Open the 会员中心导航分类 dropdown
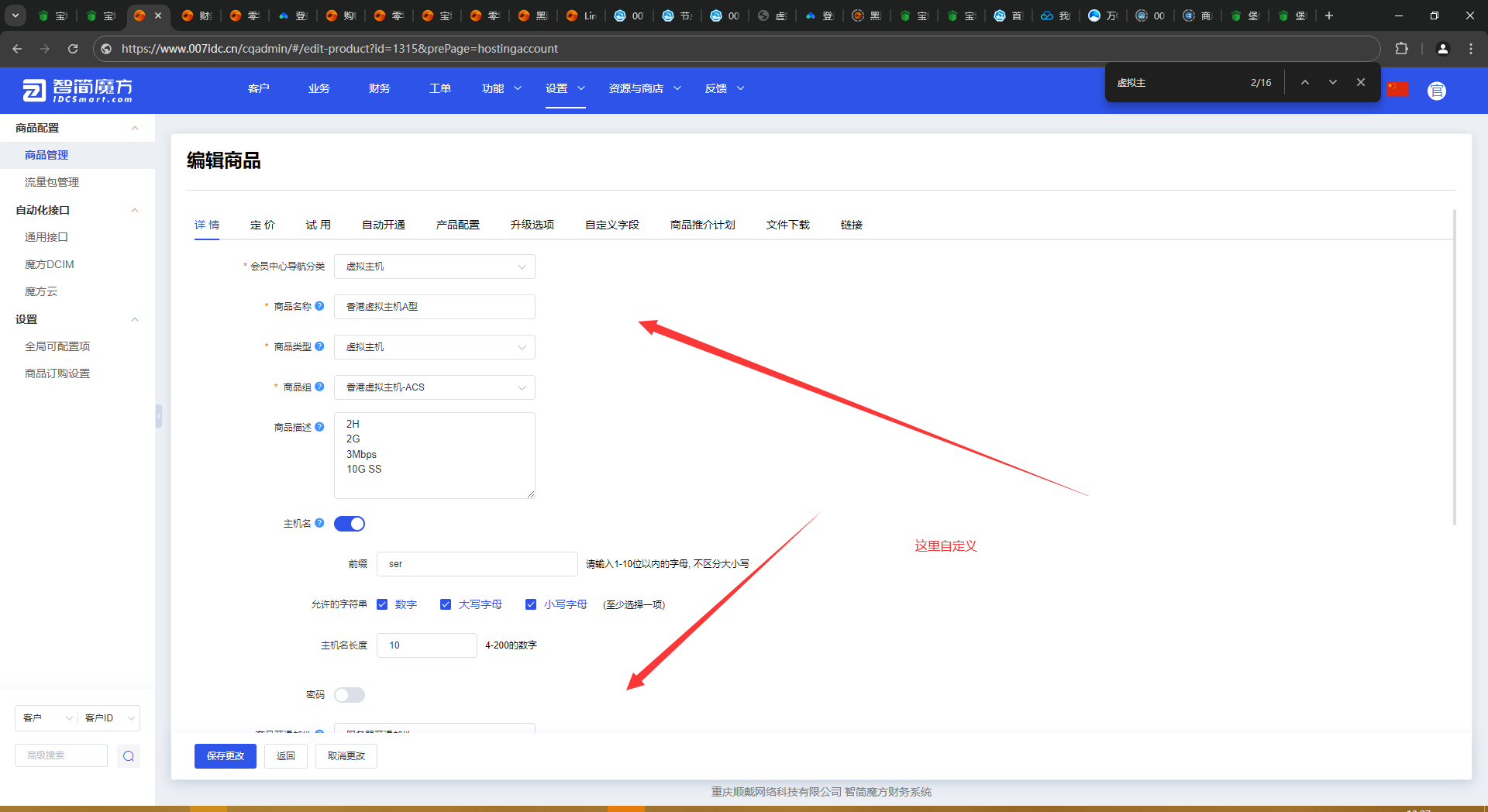The width and height of the screenshot is (1488, 812). [435, 267]
